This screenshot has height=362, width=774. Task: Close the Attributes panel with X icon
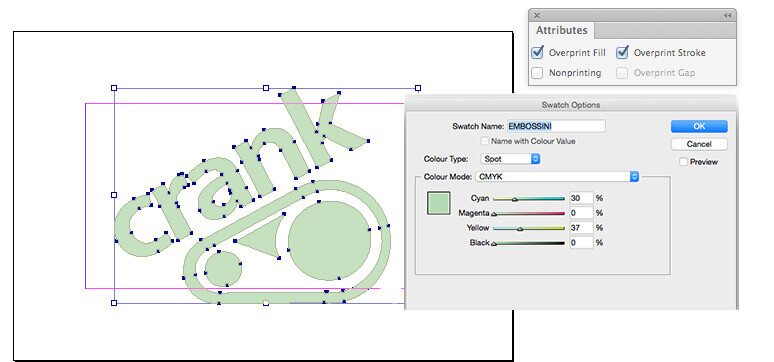[x=537, y=15]
